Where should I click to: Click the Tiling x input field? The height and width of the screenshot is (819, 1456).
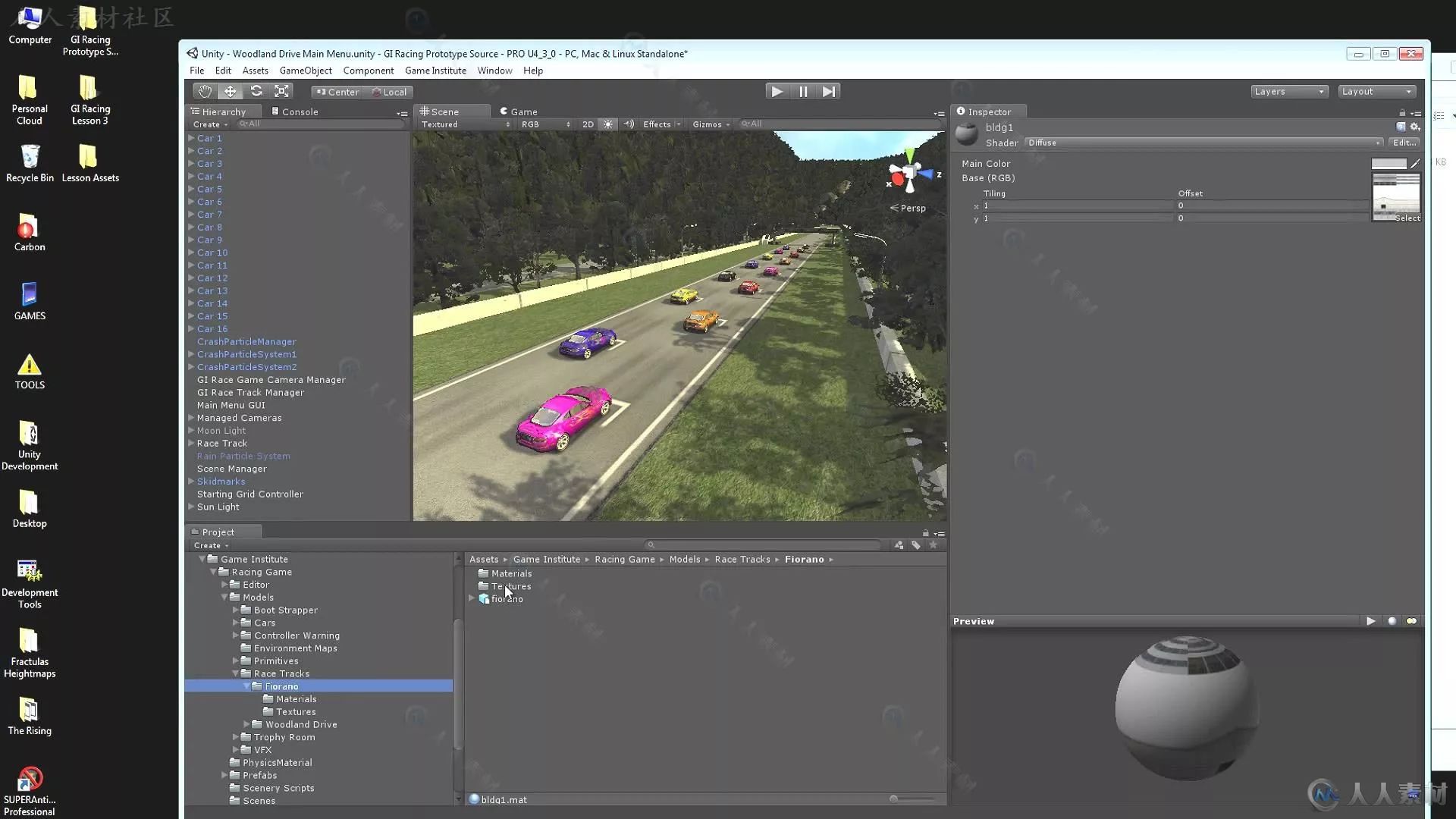click(x=1077, y=206)
